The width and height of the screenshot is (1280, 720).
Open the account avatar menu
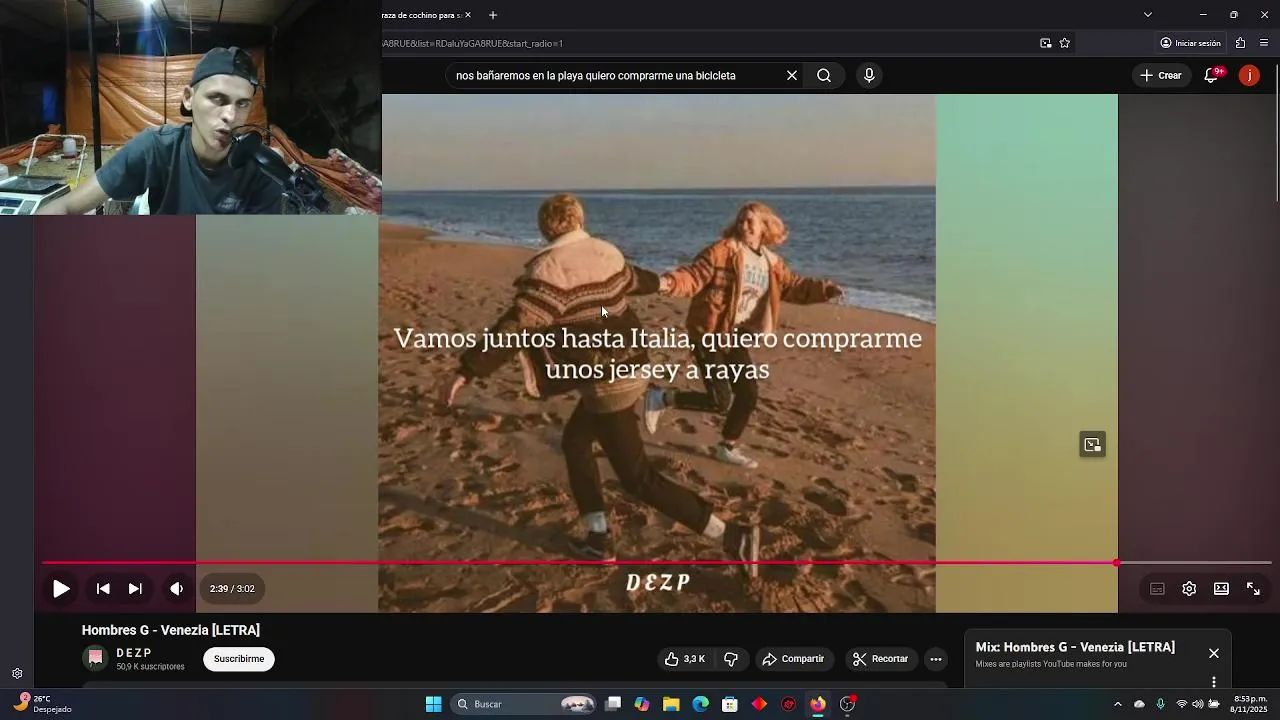point(1249,75)
